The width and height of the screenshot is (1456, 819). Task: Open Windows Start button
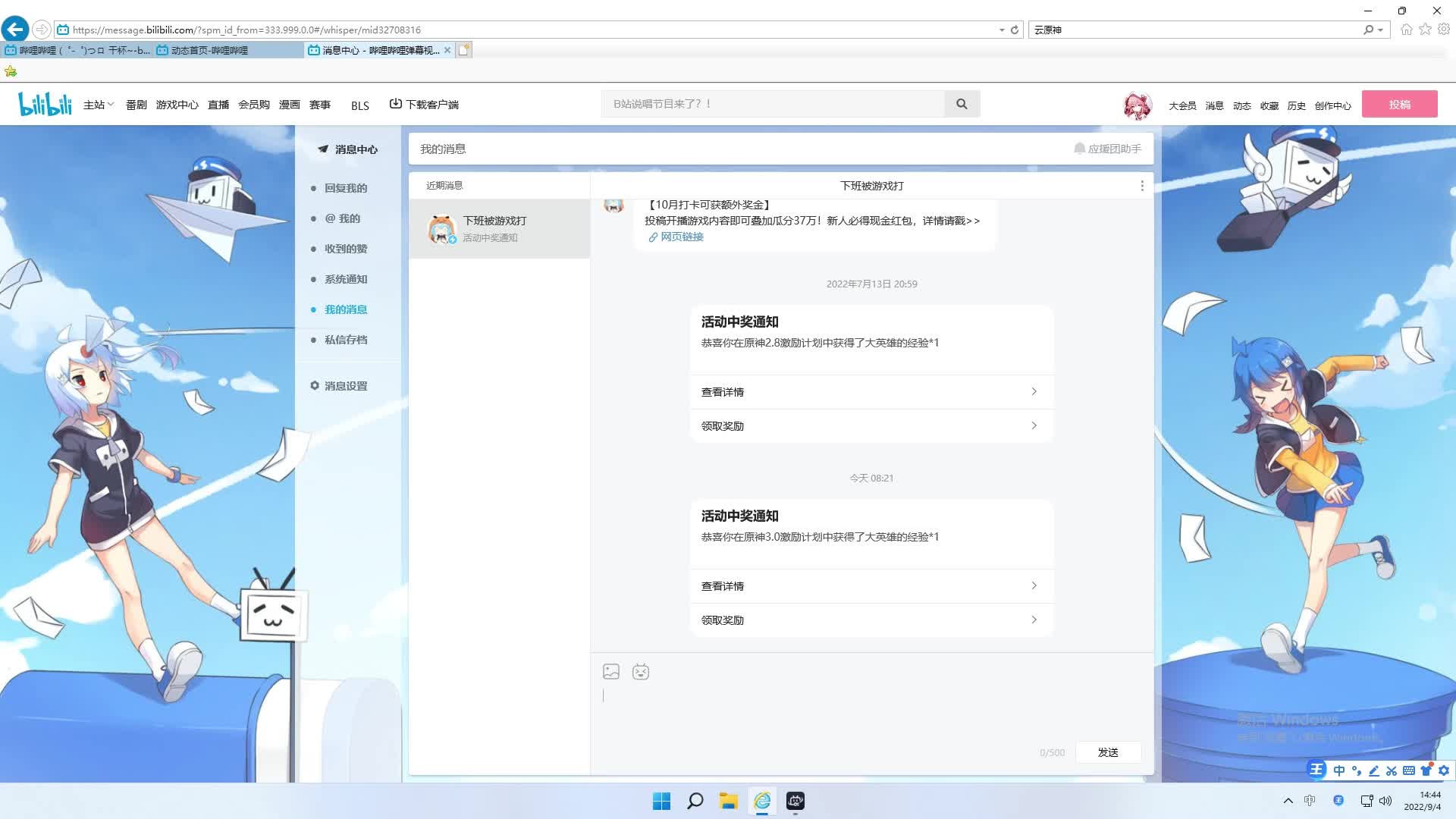tap(661, 801)
